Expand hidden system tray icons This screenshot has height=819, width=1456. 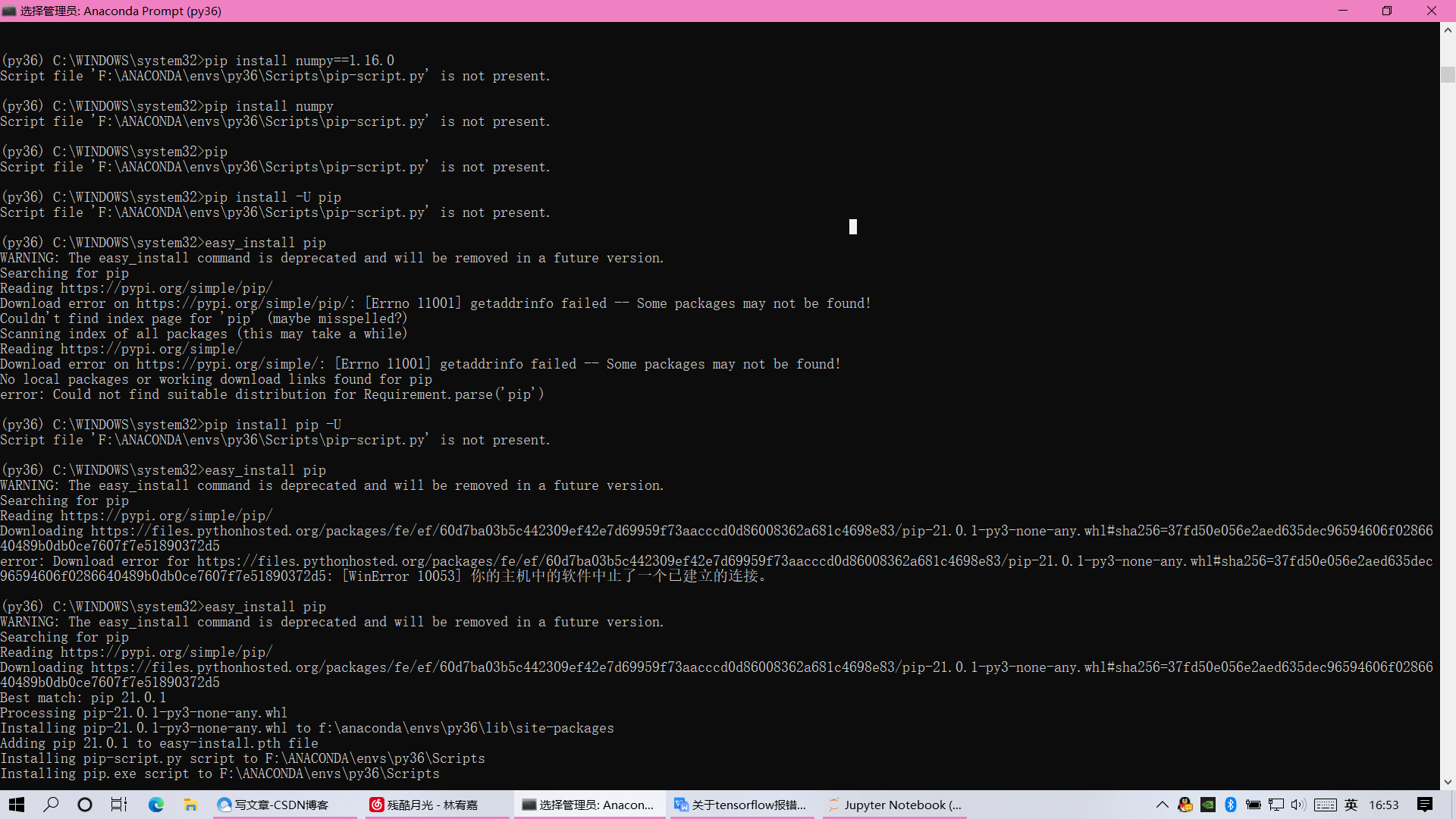(x=1163, y=805)
